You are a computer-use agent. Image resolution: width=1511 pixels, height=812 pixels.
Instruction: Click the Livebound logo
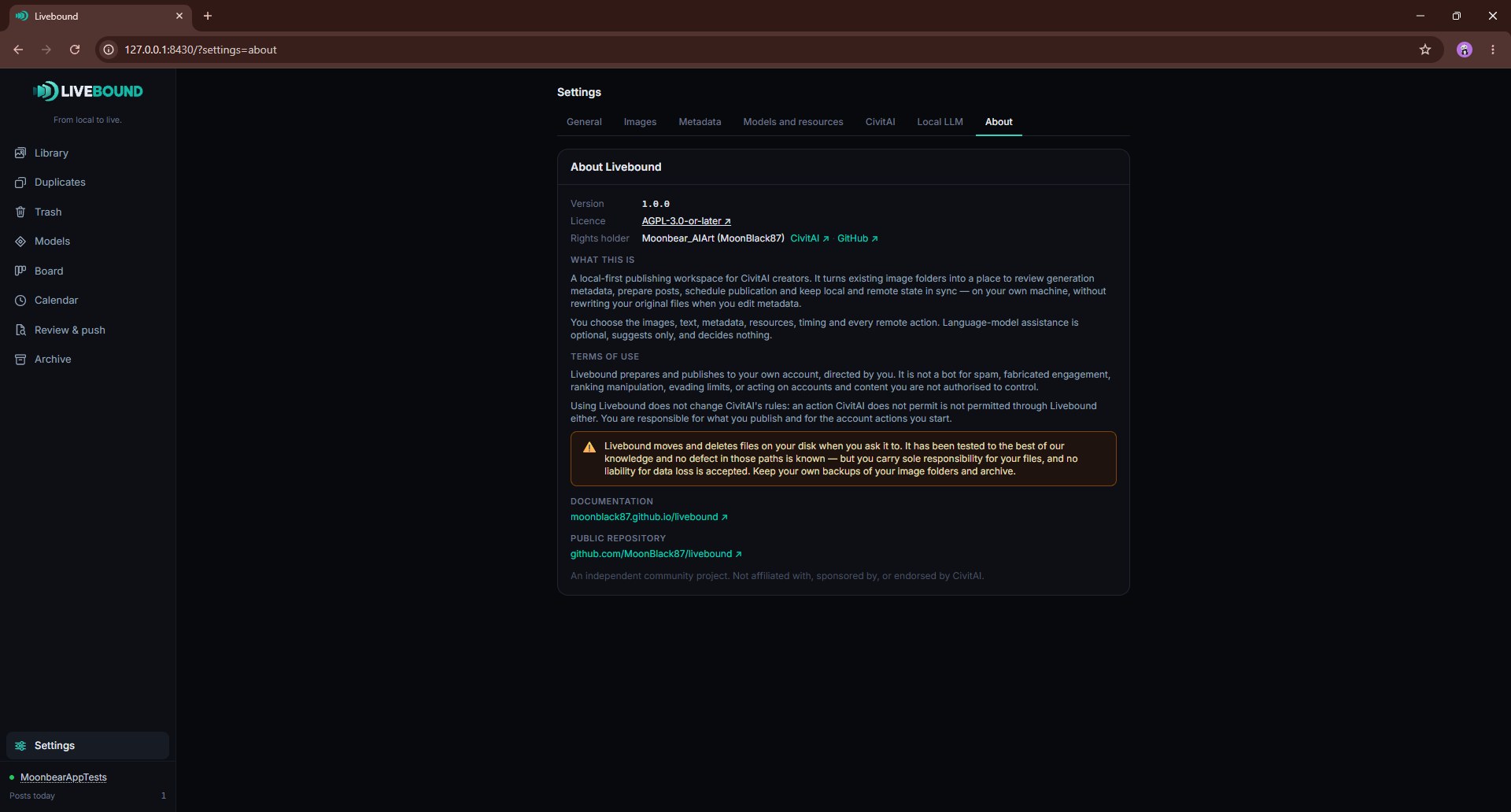pos(88,91)
